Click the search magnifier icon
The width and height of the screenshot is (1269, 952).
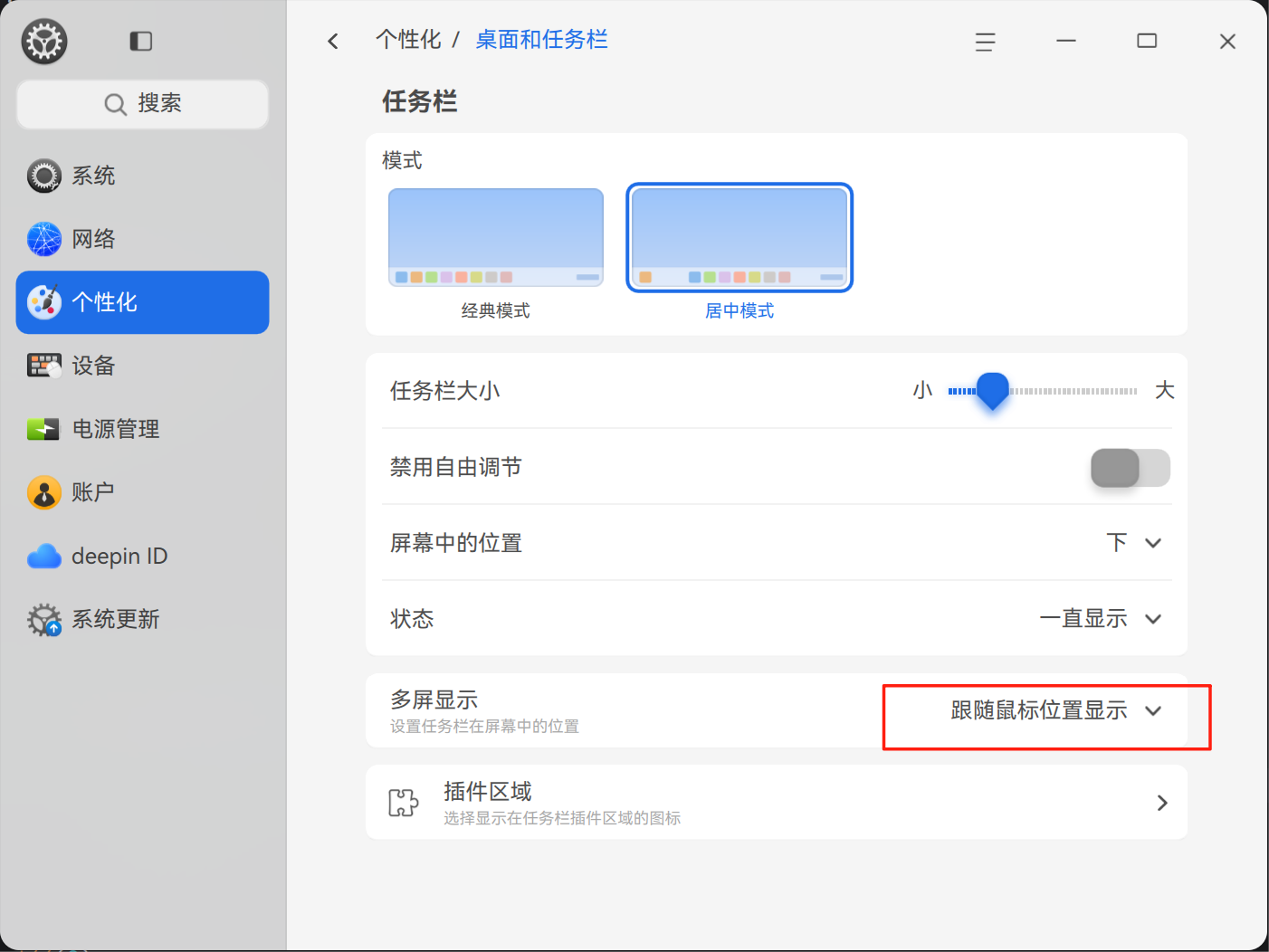(115, 104)
